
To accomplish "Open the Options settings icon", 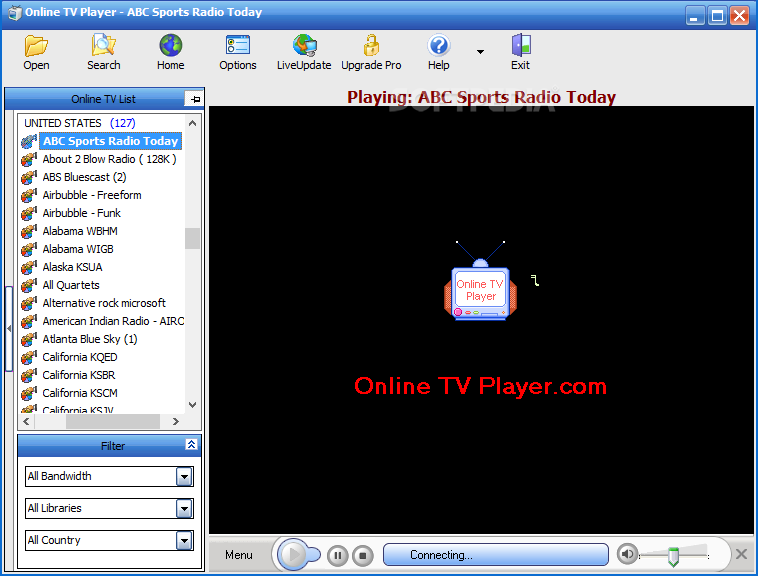I will pos(238,52).
